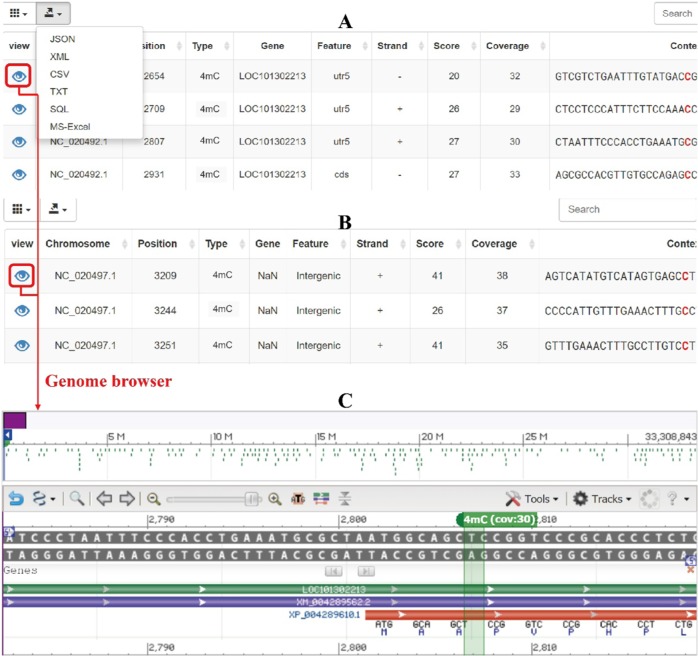Sort table B by Position column

165,244
